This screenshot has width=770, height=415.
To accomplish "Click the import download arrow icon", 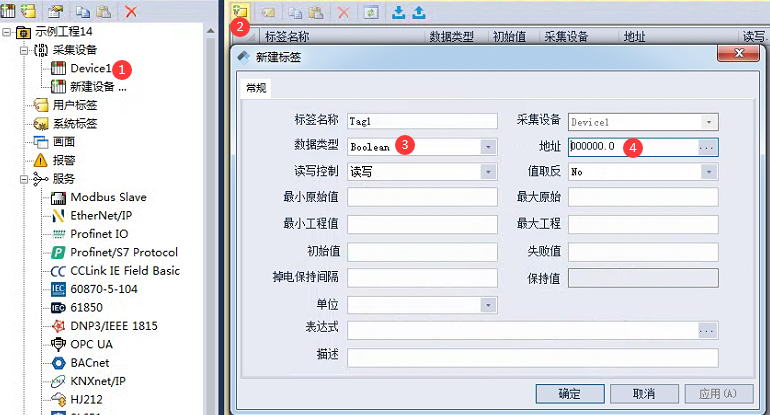I will [399, 12].
